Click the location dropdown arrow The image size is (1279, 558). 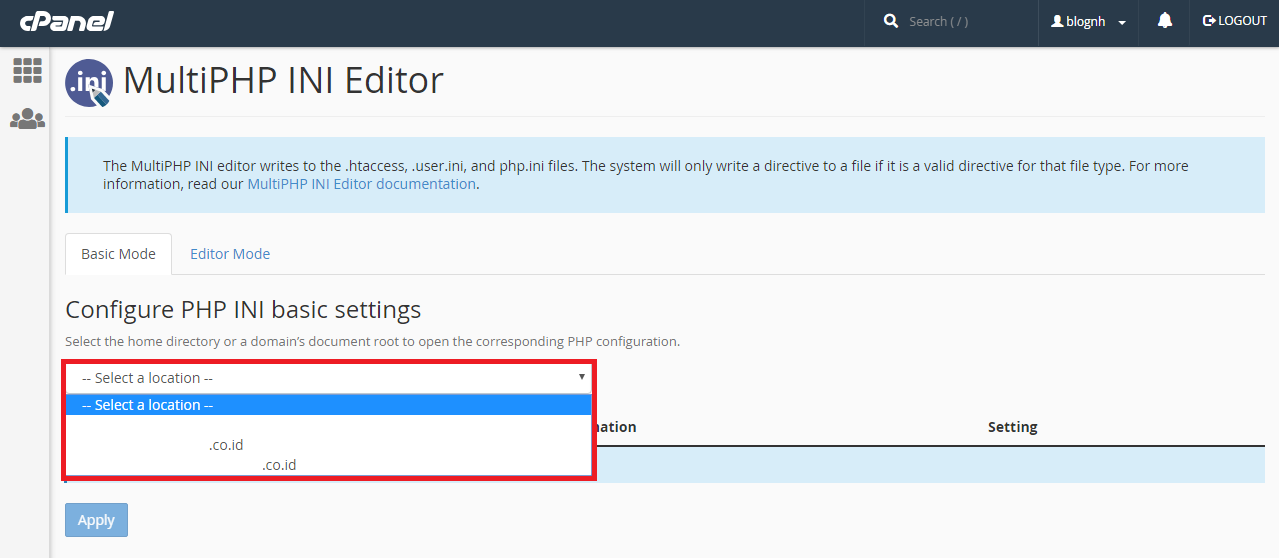(581, 377)
